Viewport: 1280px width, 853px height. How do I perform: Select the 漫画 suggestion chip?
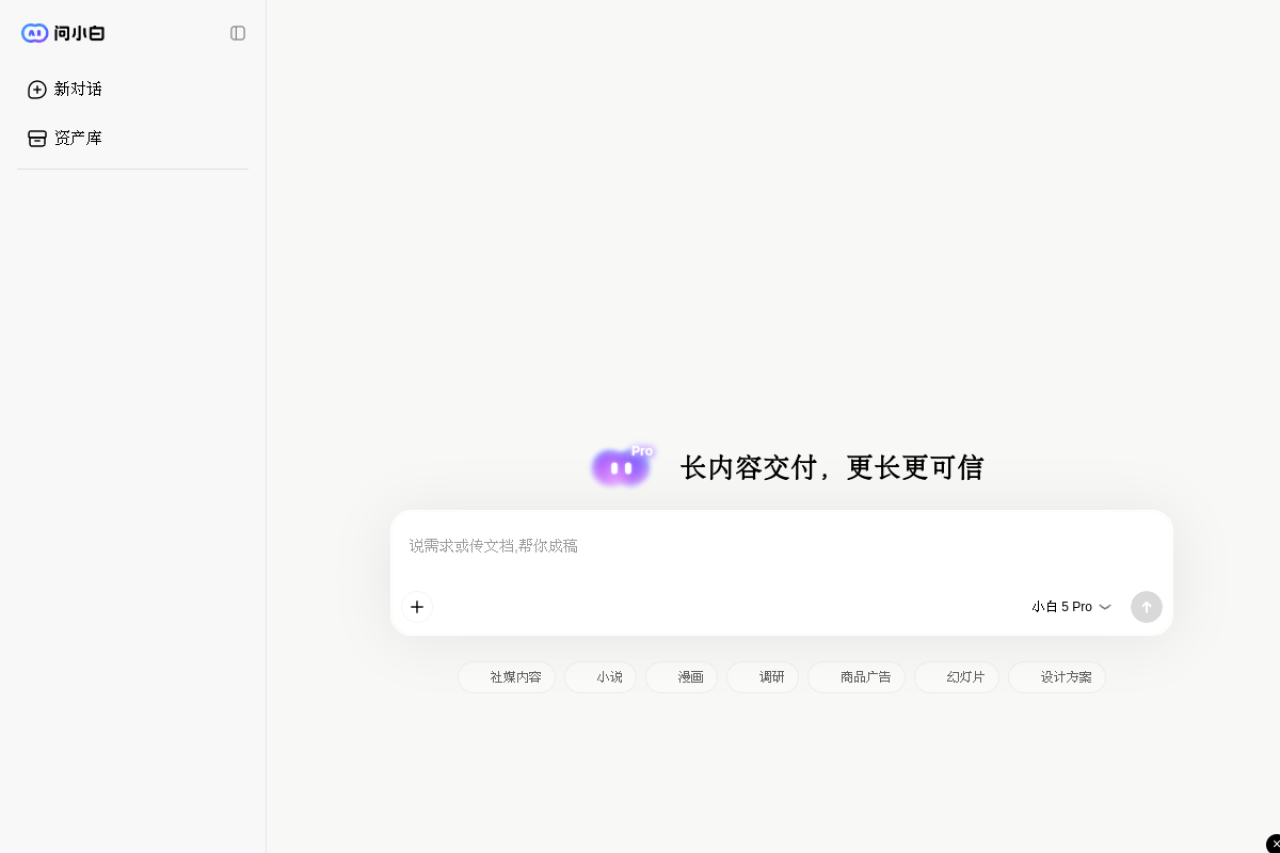coord(681,677)
